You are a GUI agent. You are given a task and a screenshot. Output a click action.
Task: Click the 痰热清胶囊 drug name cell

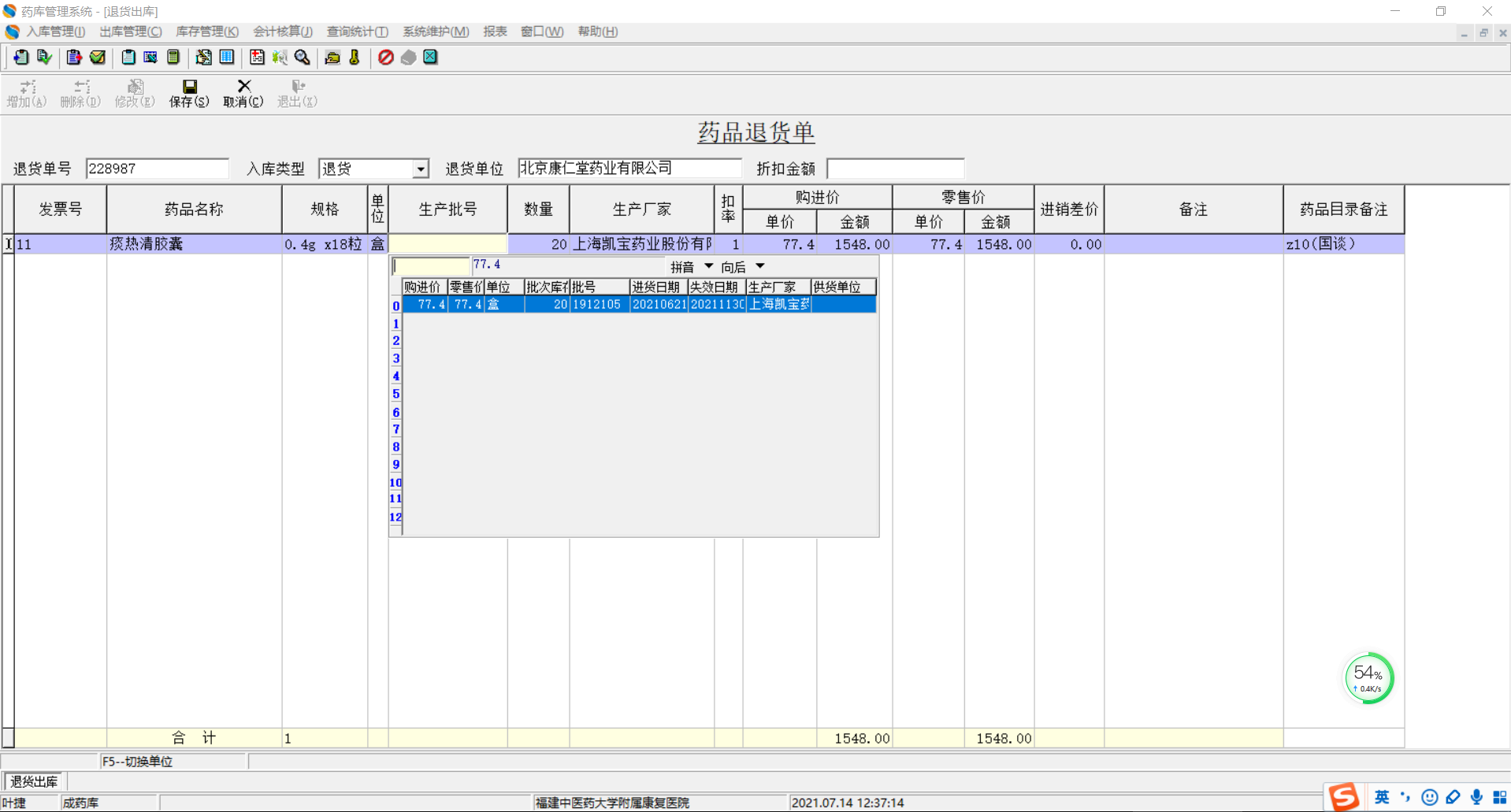[195, 244]
